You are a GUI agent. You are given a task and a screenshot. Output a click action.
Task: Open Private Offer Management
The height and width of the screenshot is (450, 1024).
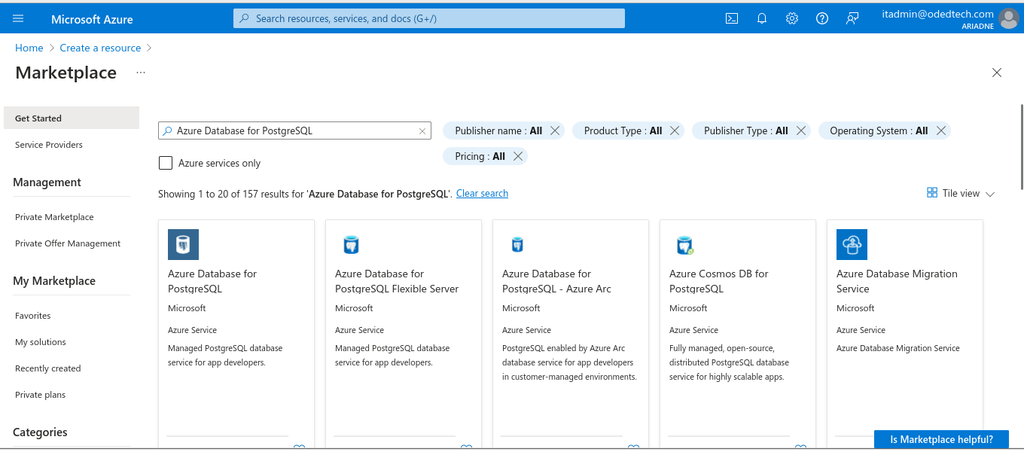[x=68, y=244]
